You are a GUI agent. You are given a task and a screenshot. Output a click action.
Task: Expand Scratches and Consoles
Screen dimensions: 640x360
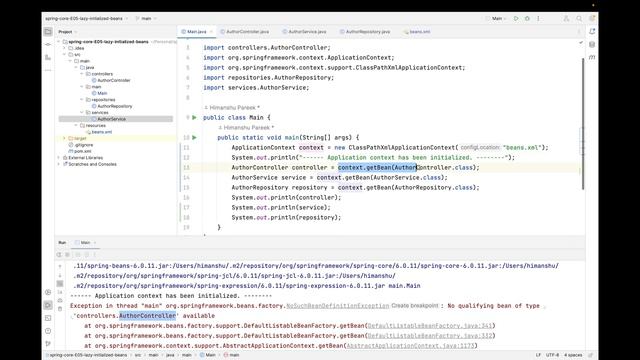[x=59, y=164]
